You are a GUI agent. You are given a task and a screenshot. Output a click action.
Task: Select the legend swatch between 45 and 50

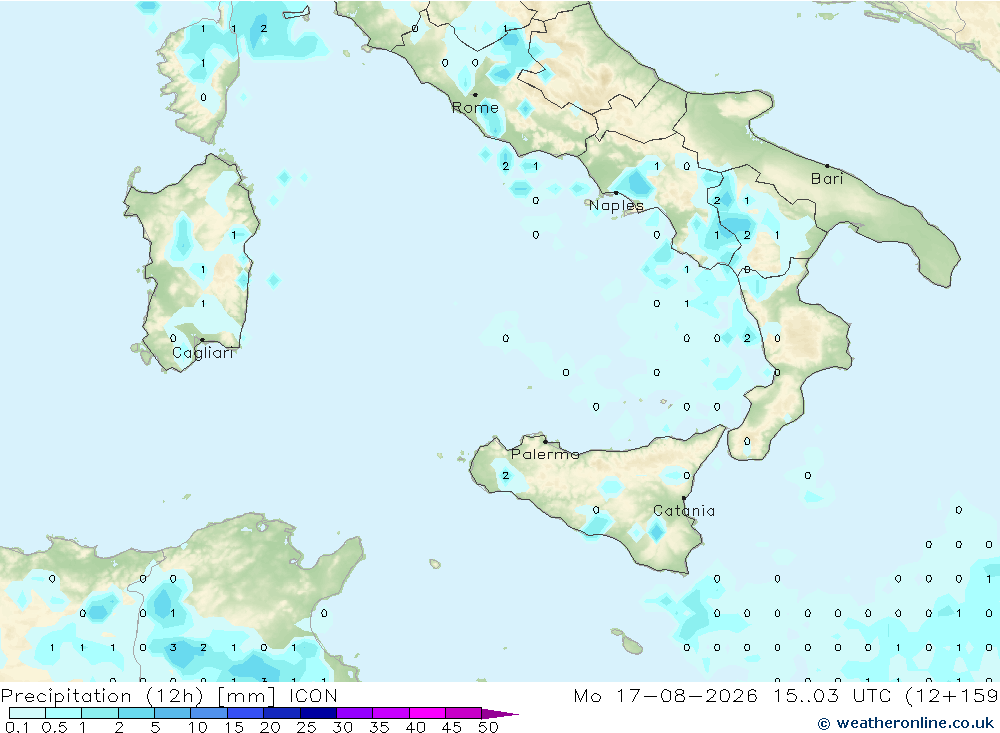click(x=464, y=713)
